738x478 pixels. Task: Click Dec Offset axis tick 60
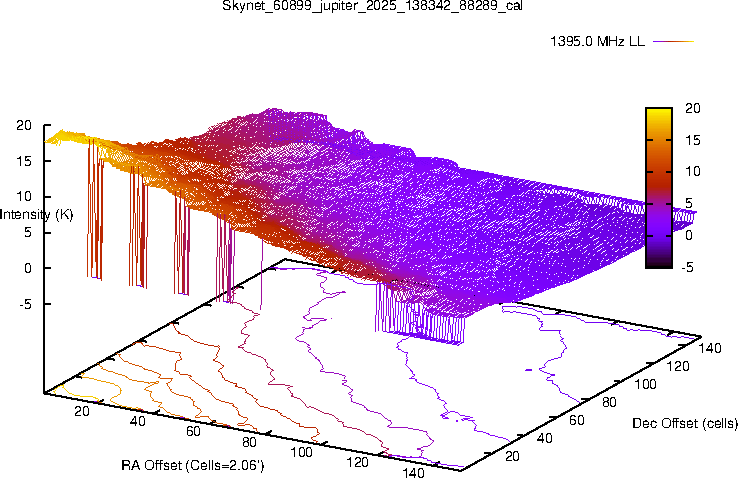coord(577,420)
